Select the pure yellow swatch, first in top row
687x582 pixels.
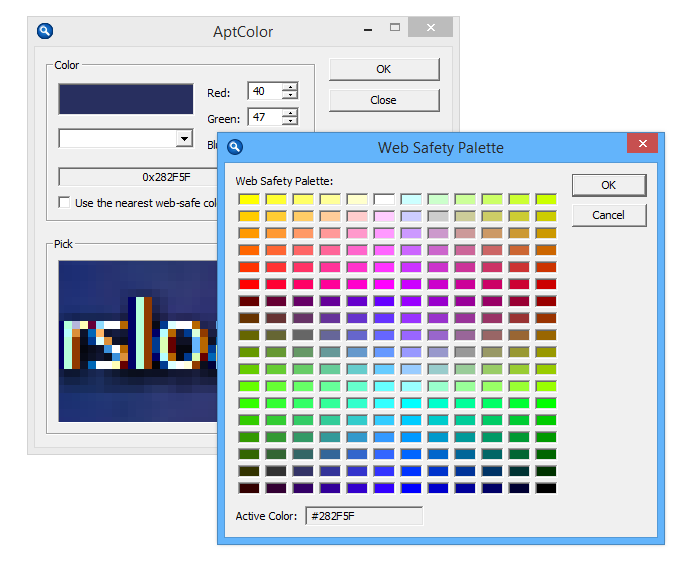(x=249, y=199)
